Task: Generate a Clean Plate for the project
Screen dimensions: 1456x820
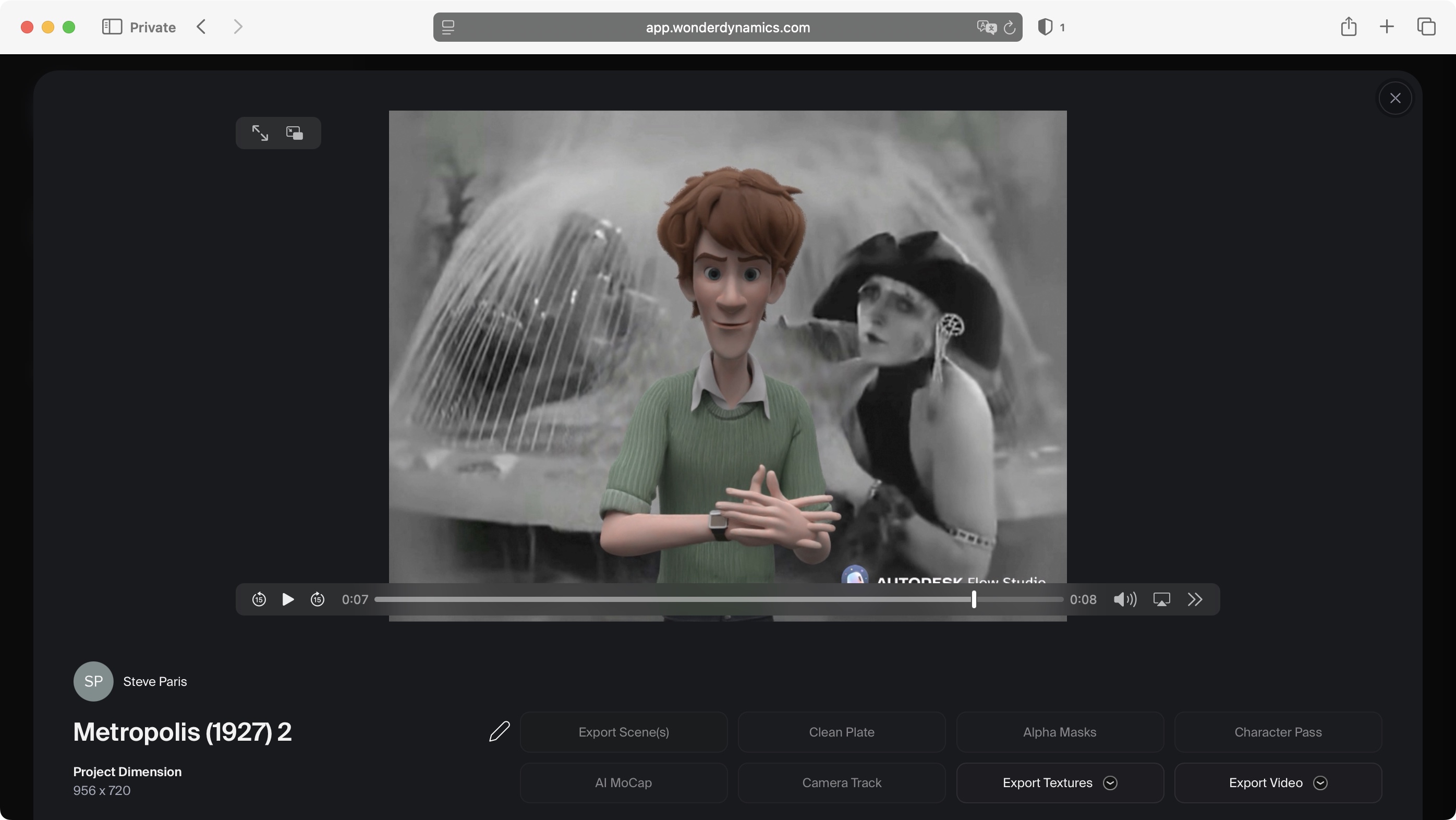Action: pyautogui.click(x=841, y=732)
